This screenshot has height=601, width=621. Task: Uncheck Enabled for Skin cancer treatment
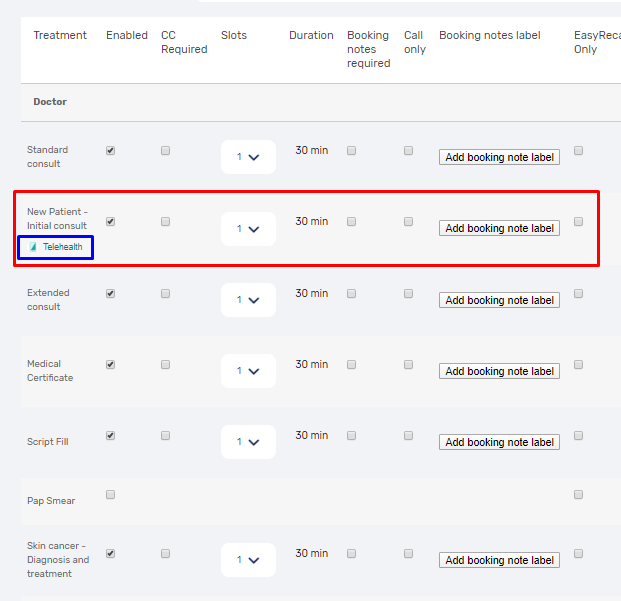click(110, 553)
